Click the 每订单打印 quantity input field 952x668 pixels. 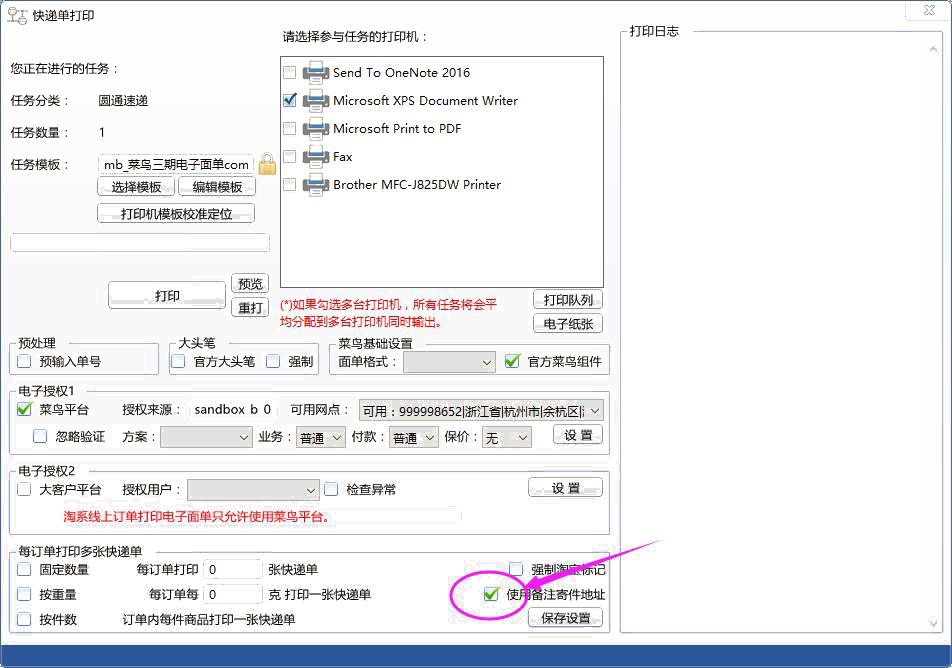coord(232,570)
